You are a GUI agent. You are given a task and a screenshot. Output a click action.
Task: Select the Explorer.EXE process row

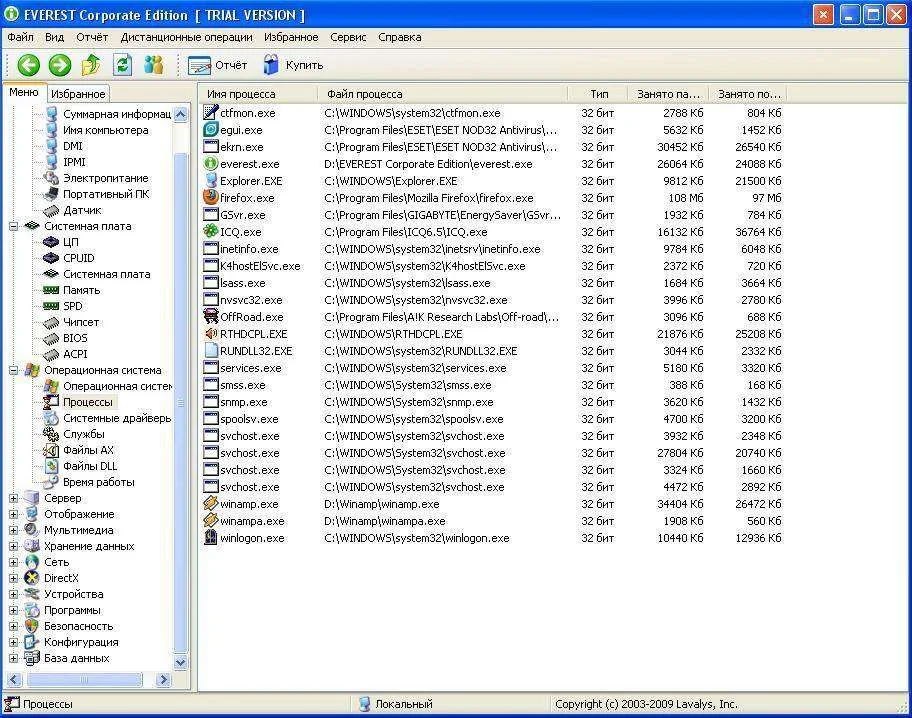(x=493, y=181)
